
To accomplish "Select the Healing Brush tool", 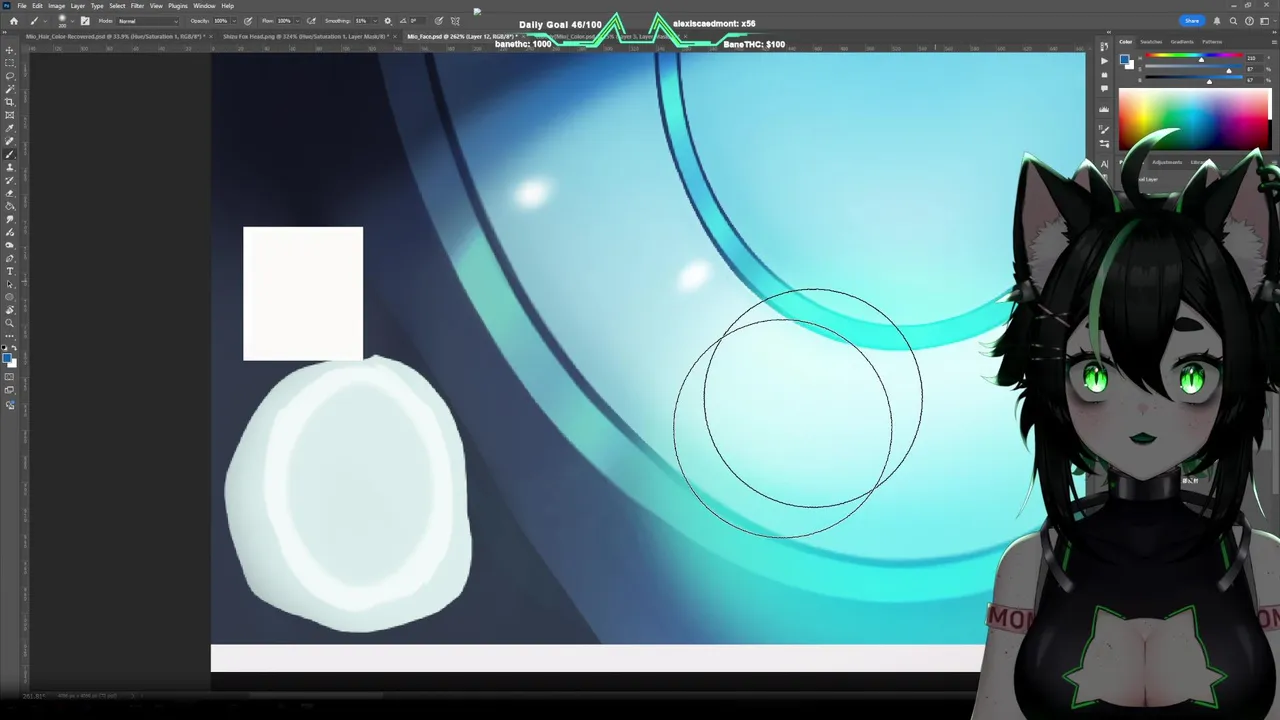I will click(10, 141).
